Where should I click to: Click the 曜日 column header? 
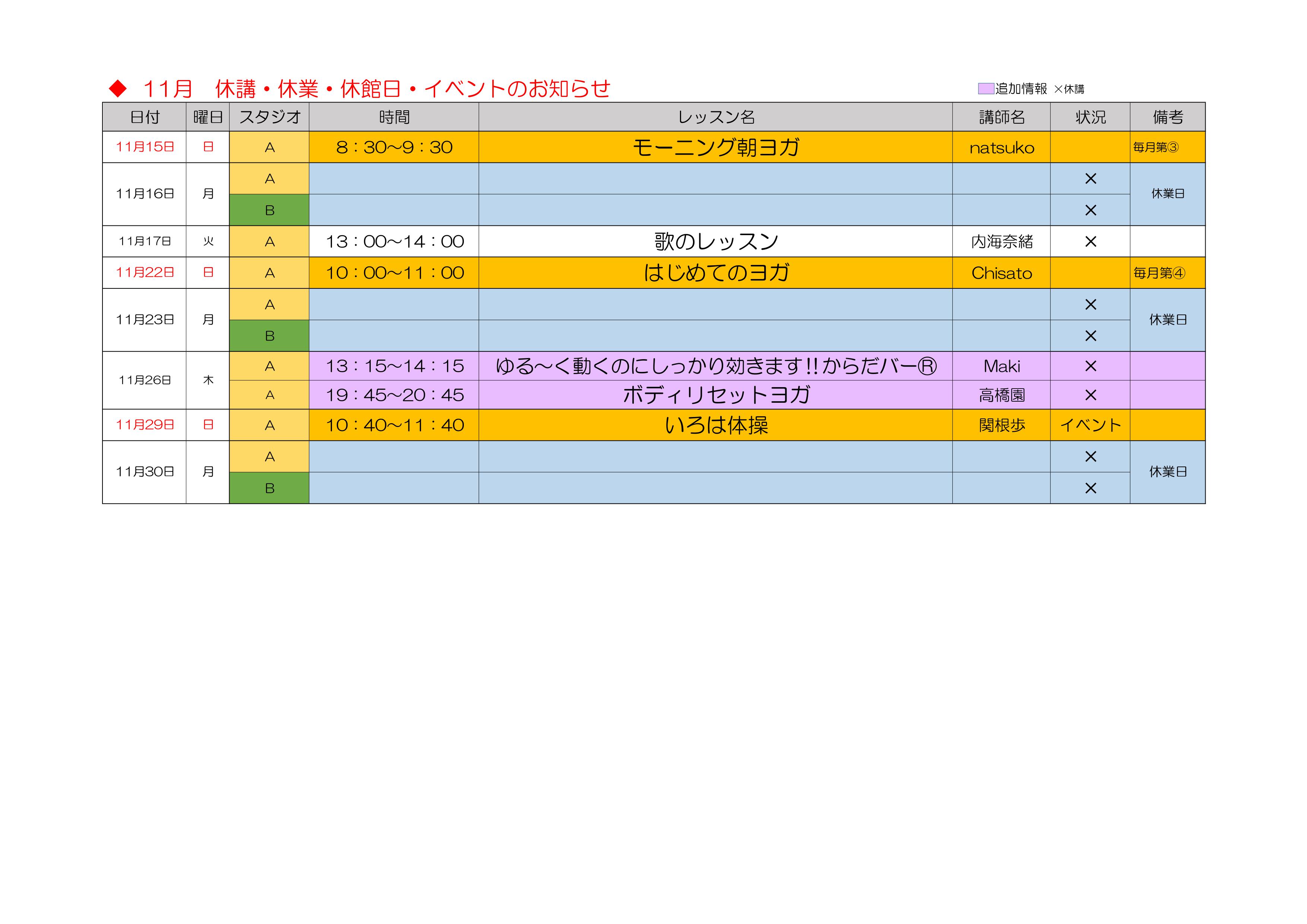(208, 117)
